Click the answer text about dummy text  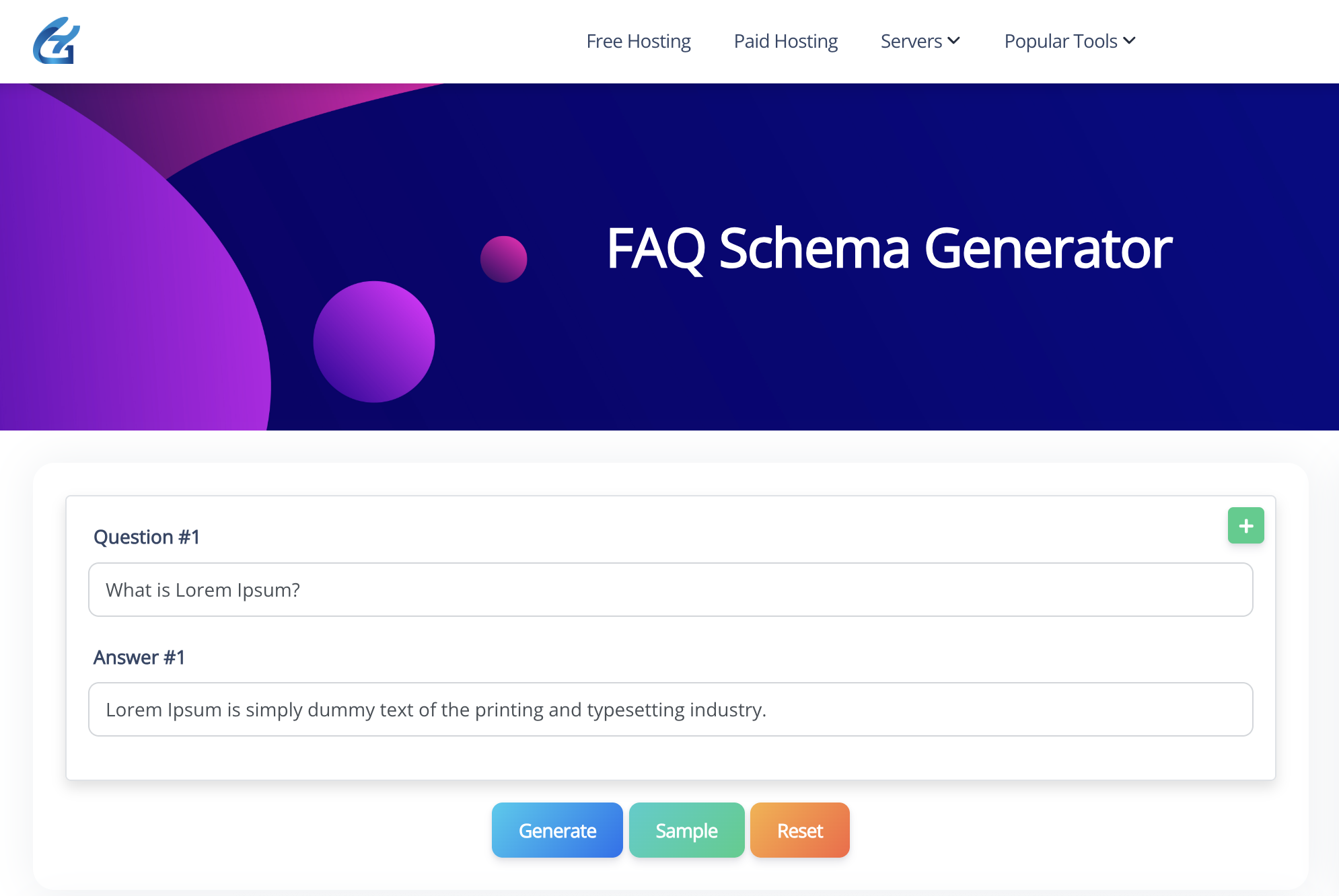pos(436,709)
